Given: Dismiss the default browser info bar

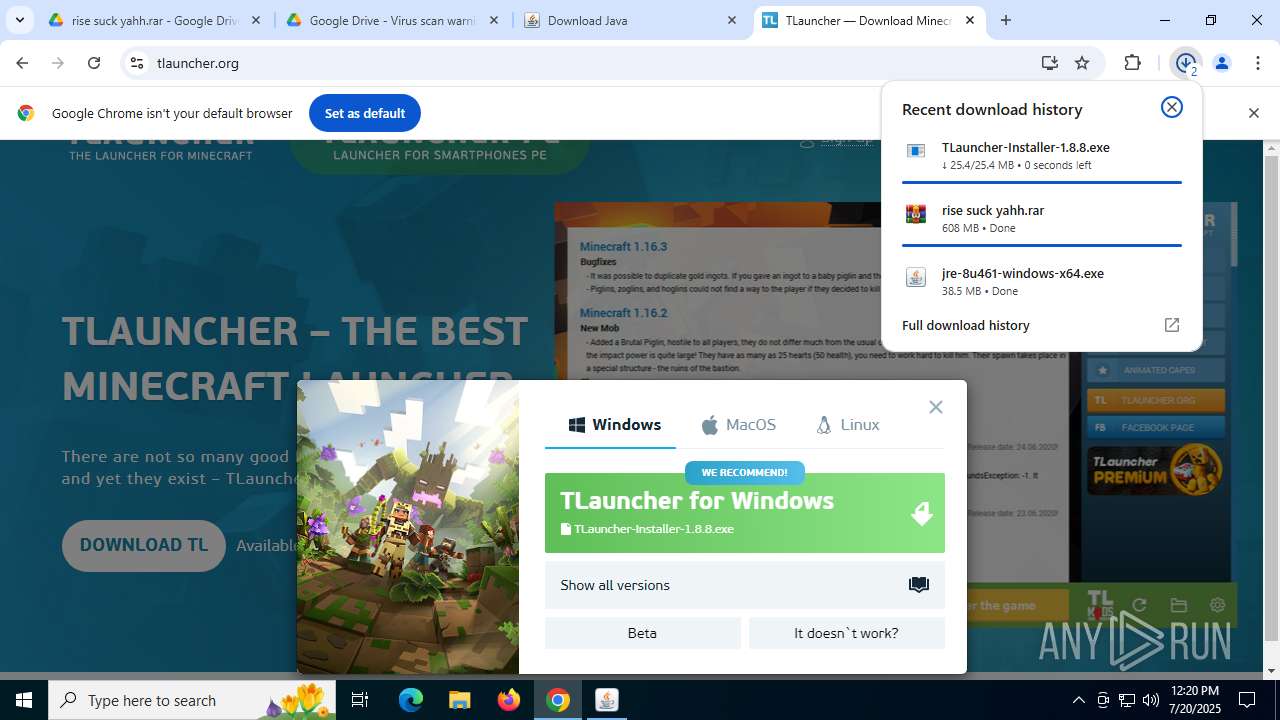Looking at the screenshot, I should pos(1254,113).
